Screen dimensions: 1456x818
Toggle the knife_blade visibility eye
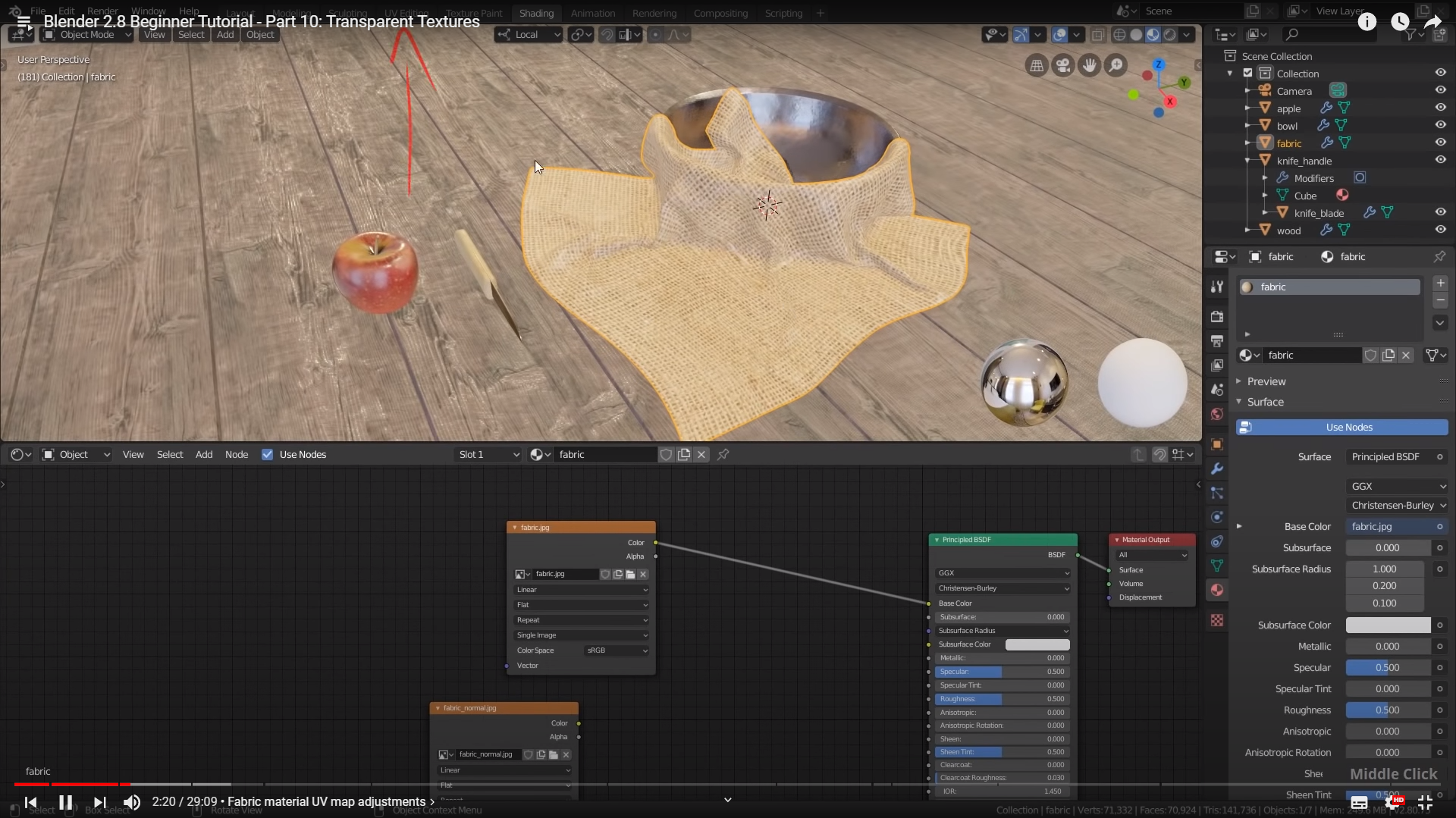click(1440, 212)
